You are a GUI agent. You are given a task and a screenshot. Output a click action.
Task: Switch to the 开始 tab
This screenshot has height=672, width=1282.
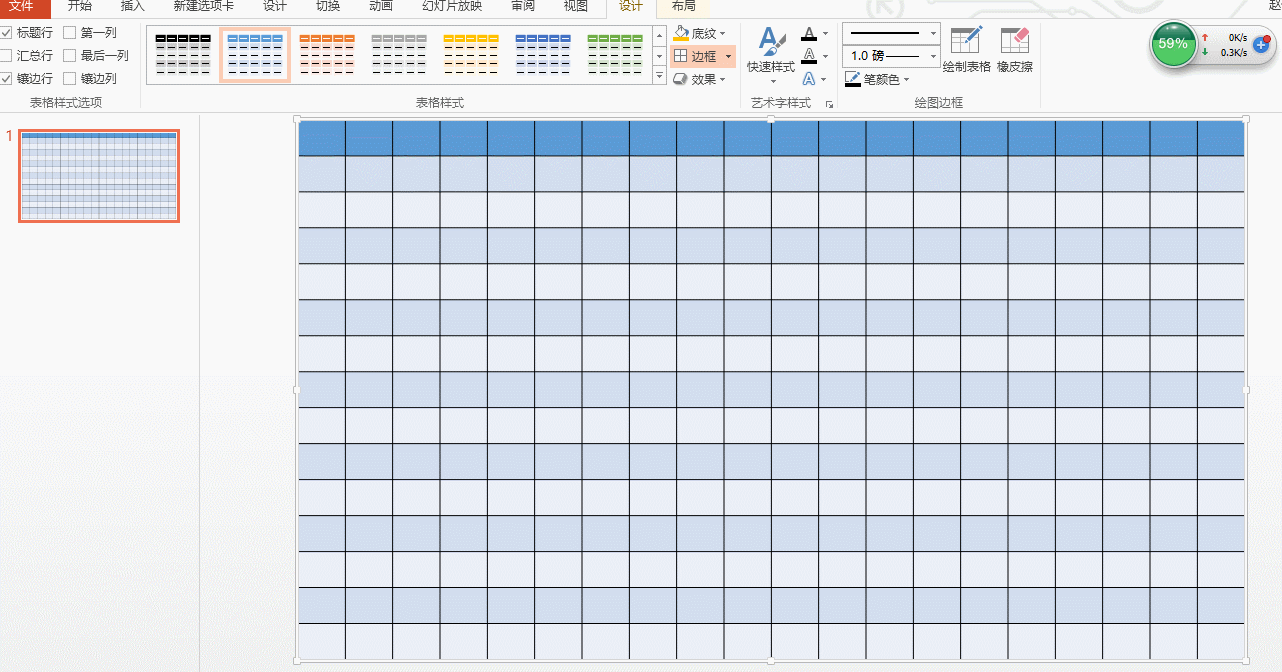click(80, 6)
